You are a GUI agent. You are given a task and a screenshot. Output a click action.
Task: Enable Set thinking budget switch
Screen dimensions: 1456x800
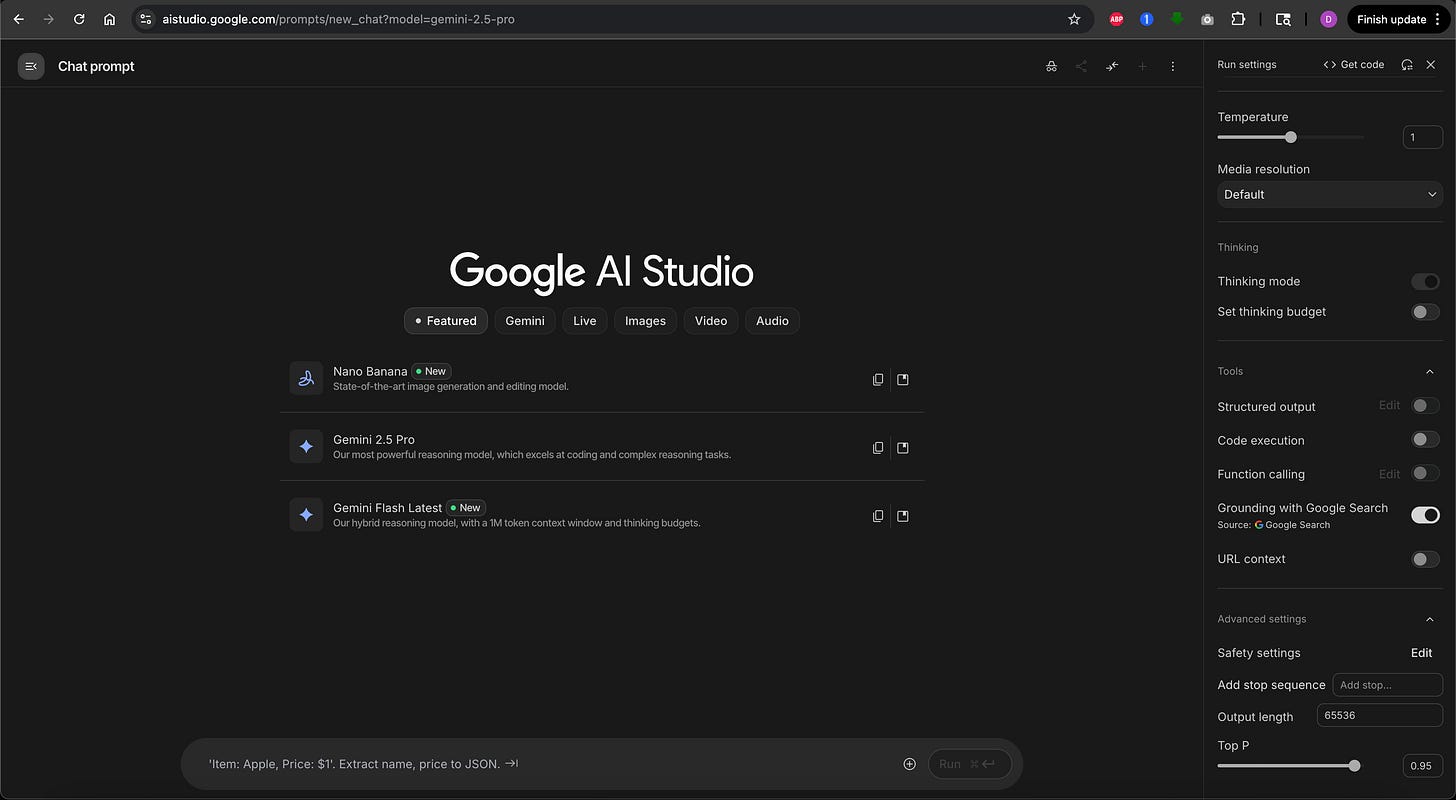tap(1425, 312)
